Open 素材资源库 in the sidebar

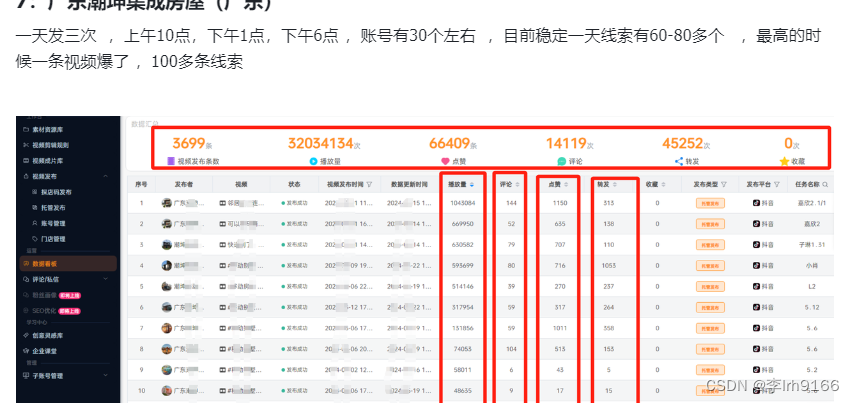(x=47, y=130)
